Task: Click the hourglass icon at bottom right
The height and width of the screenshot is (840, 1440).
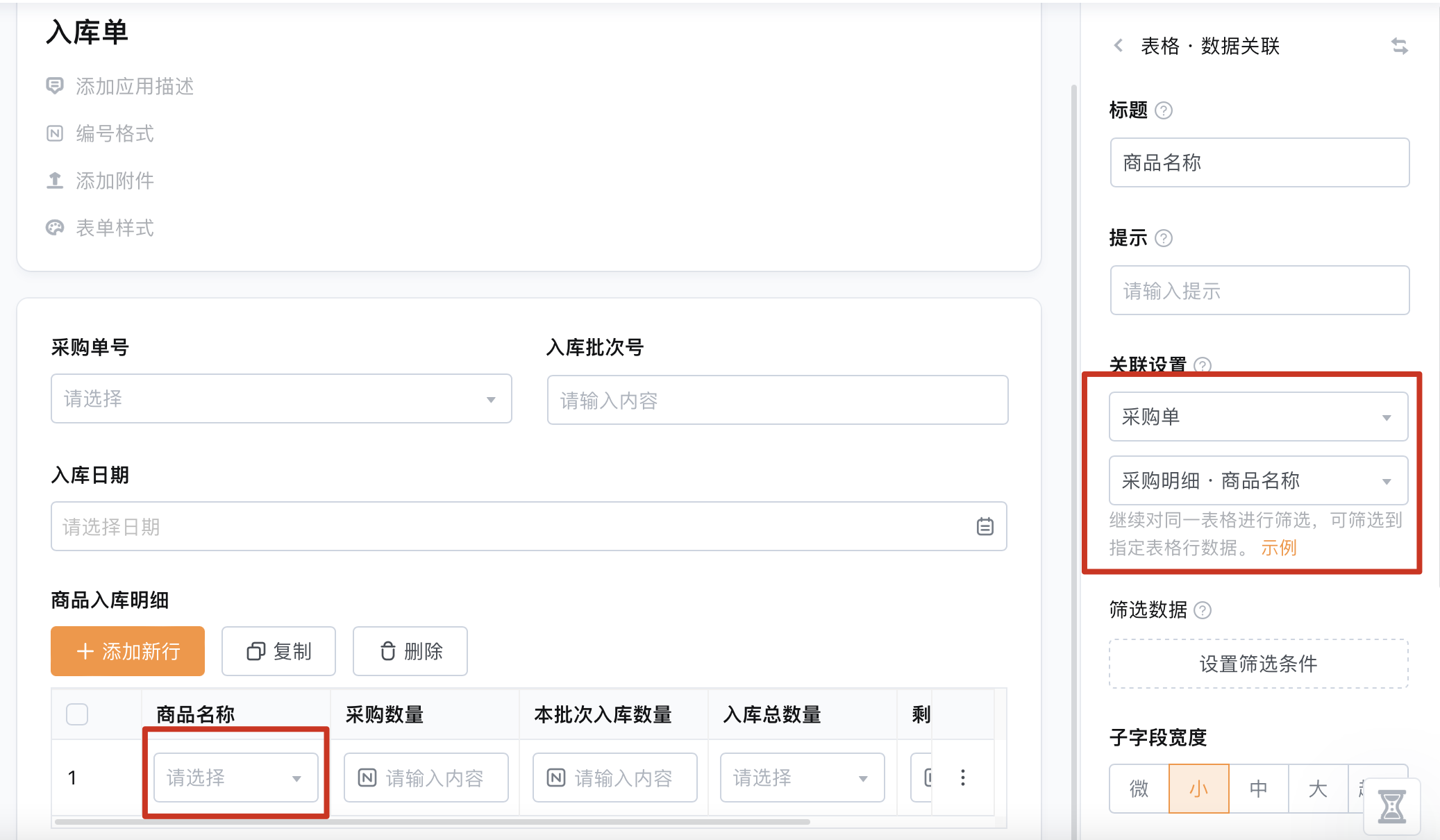Action: coord(1392,807)
